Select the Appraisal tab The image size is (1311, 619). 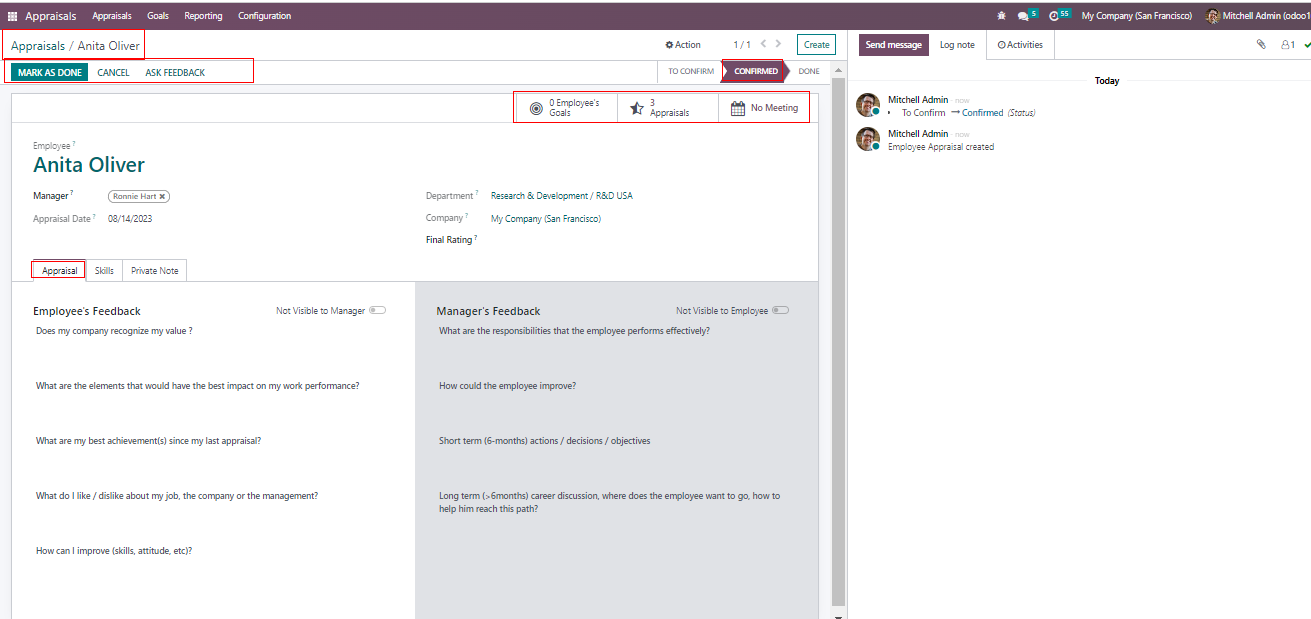coord(60,271)
